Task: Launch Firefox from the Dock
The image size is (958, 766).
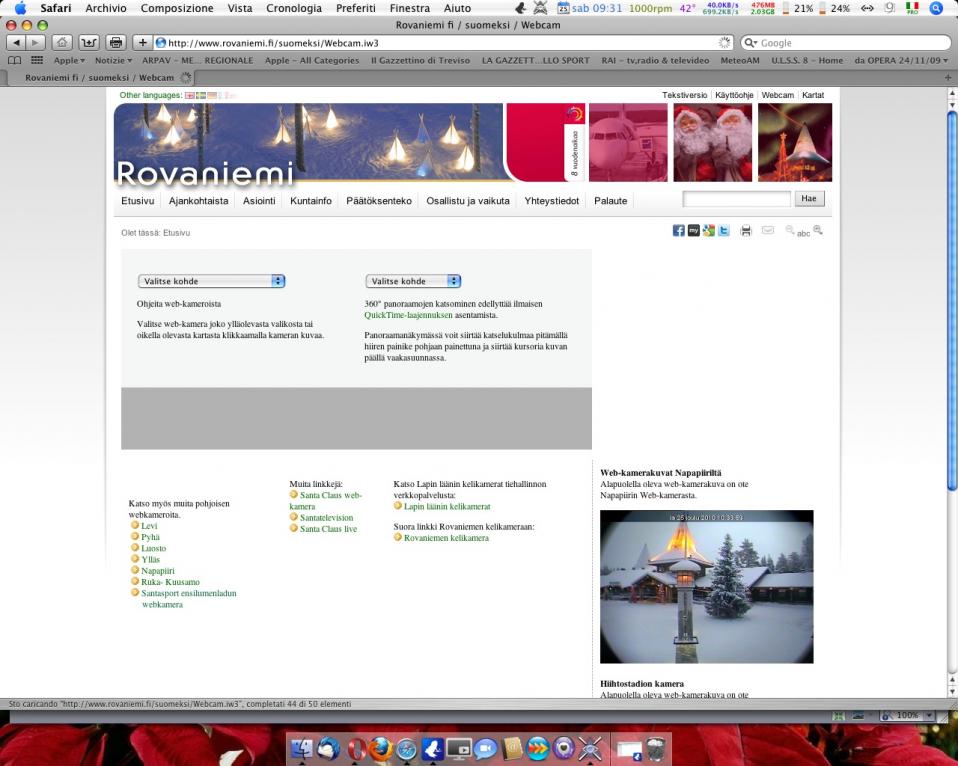Action: point(380,748)
